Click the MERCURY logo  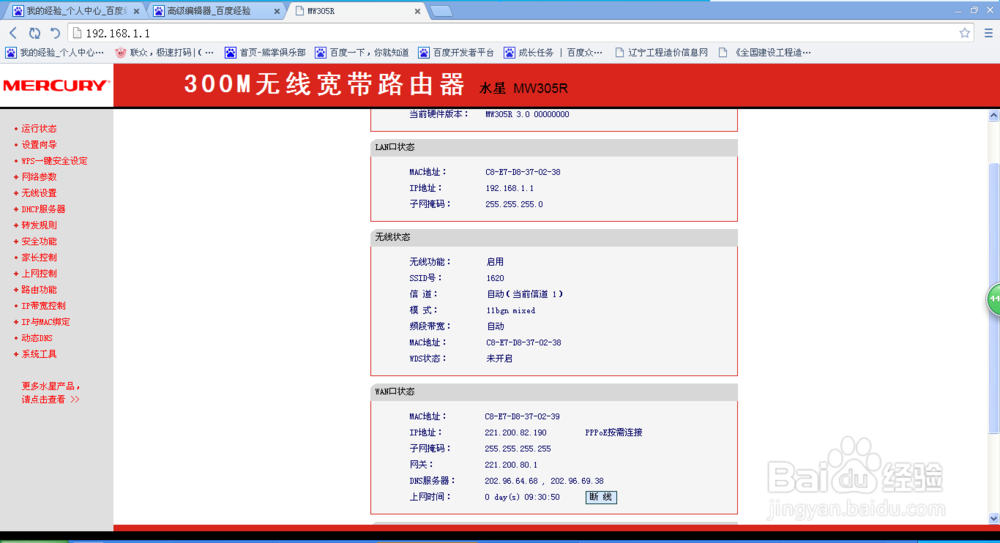click(x=56, y=86)
